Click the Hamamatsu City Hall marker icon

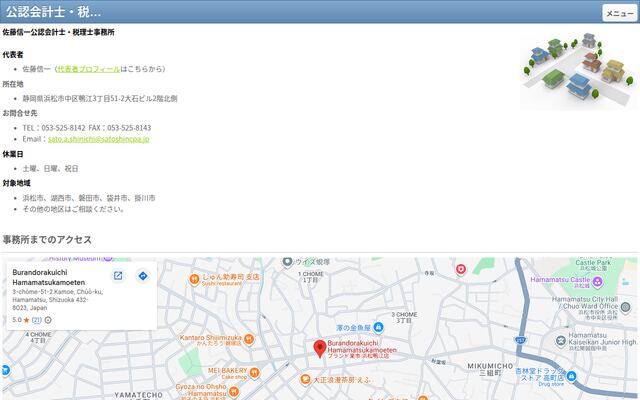click(625, 307)
